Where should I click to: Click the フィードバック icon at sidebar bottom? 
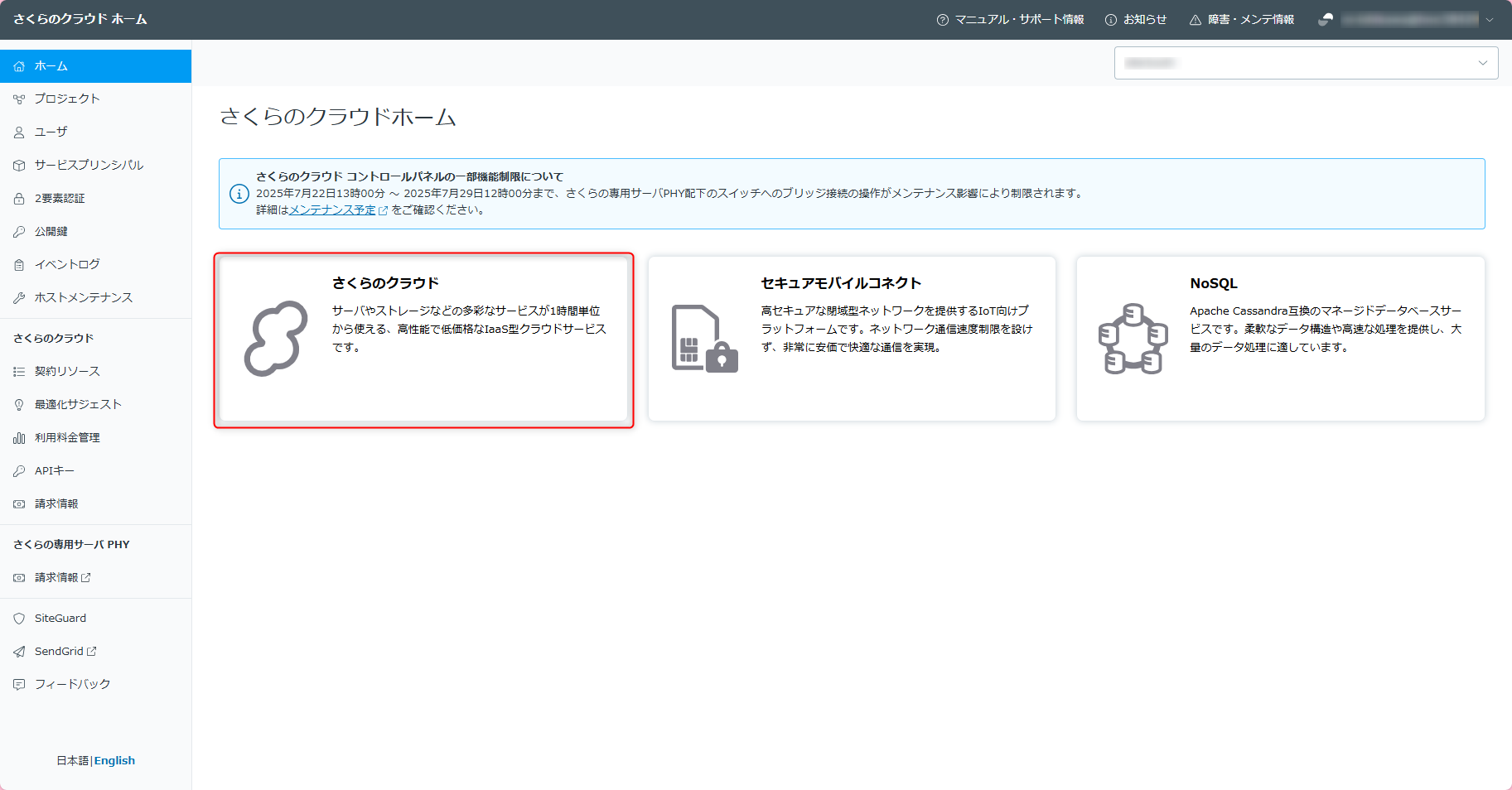tap(18, 683)
